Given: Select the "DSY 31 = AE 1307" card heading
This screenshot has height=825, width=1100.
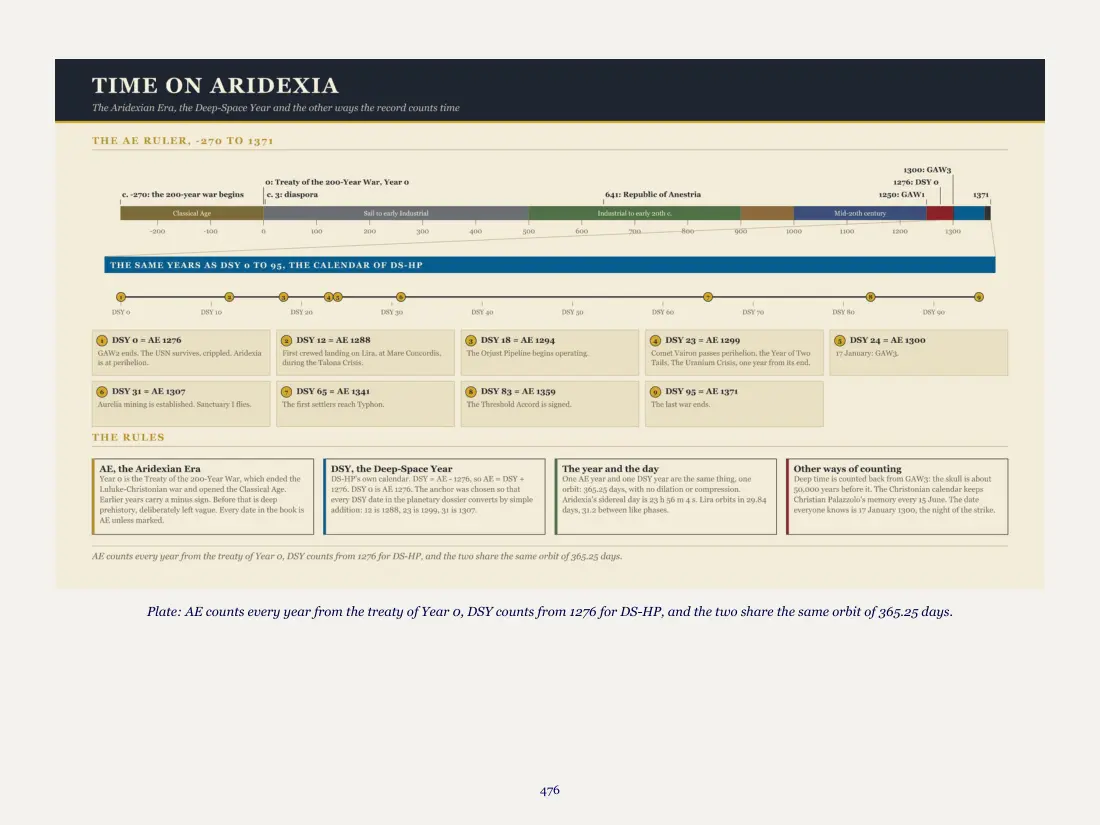Looking at the screenshot, I should pyautogui.click(x=149, y=391).
